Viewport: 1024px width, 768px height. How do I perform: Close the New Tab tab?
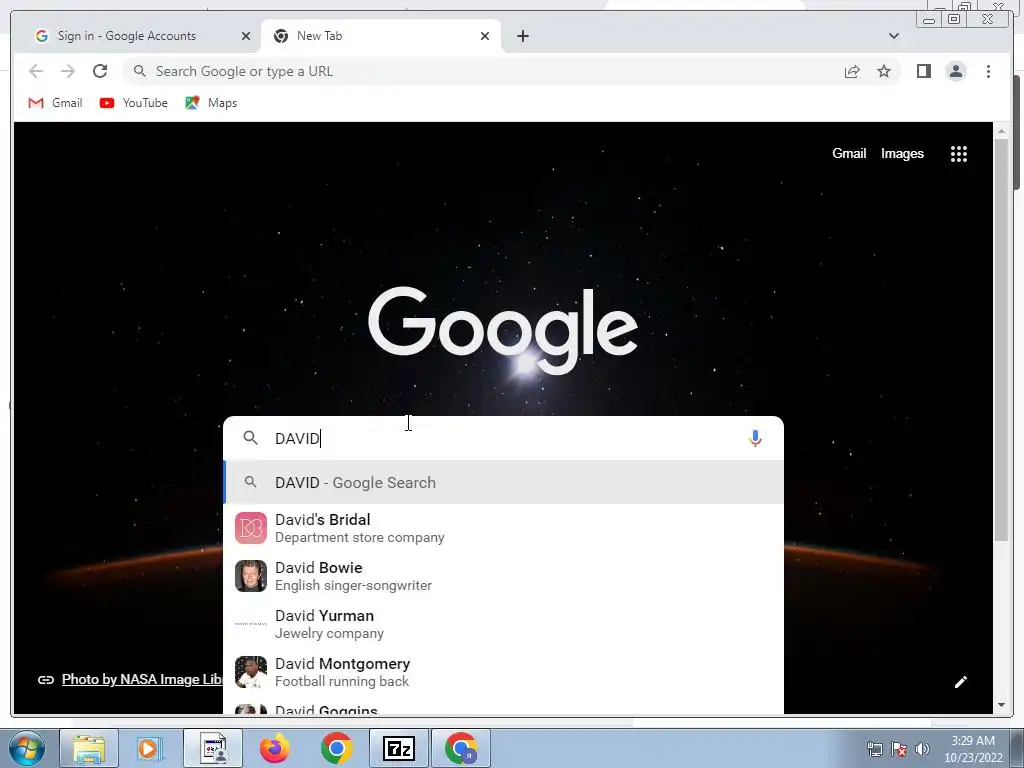(x=485, y=36)
